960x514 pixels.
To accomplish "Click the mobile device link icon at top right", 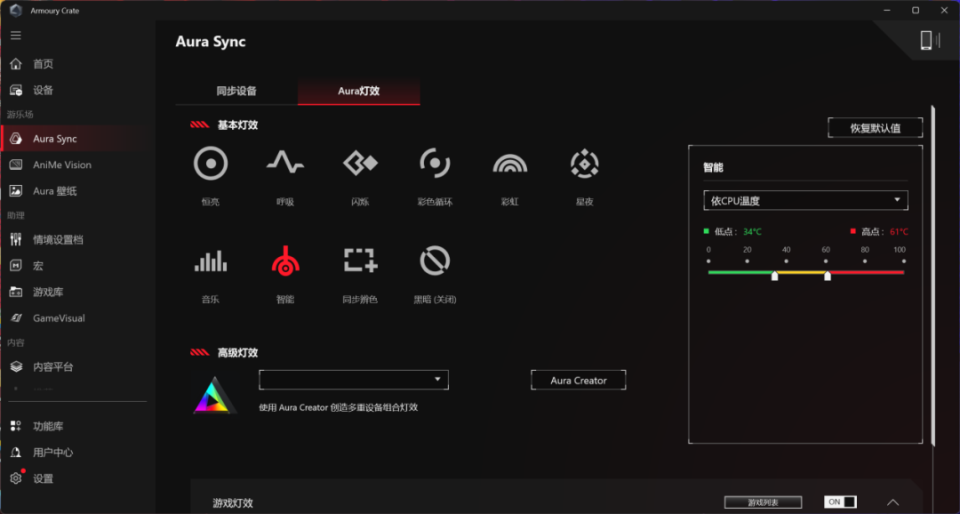I will click(x=930, y=40).
